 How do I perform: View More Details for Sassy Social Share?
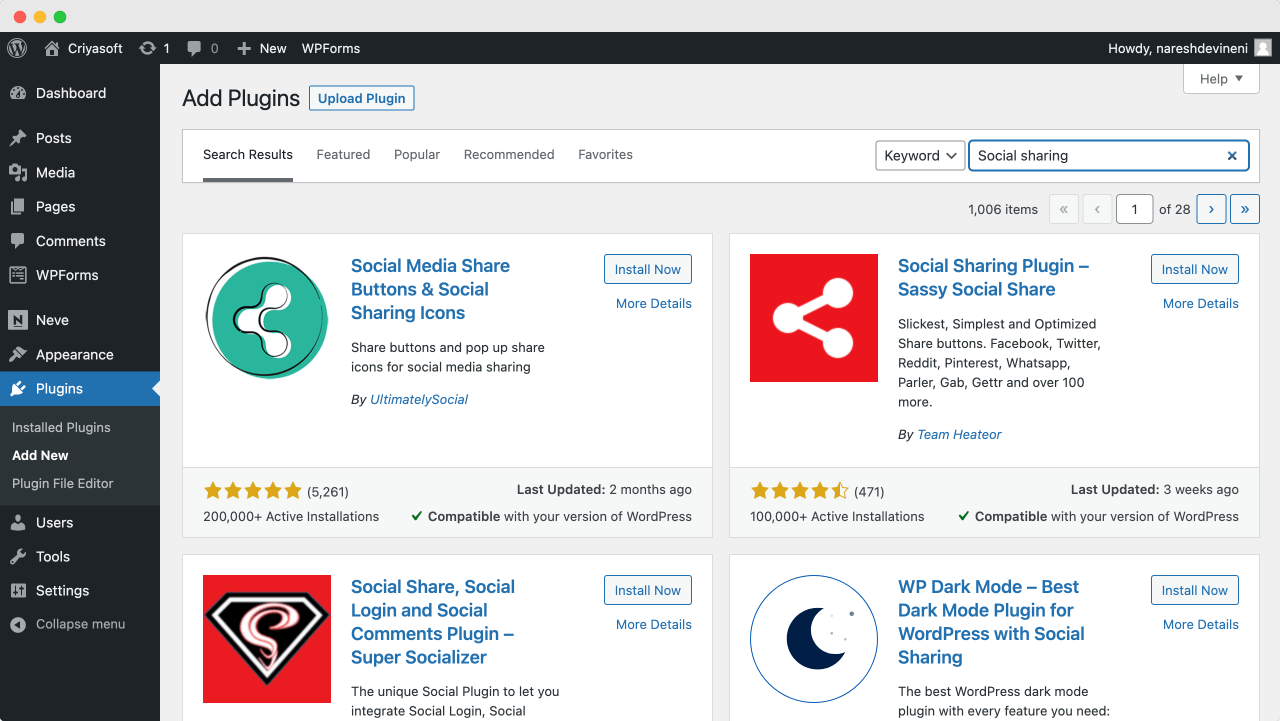[x=1201, y=303]
